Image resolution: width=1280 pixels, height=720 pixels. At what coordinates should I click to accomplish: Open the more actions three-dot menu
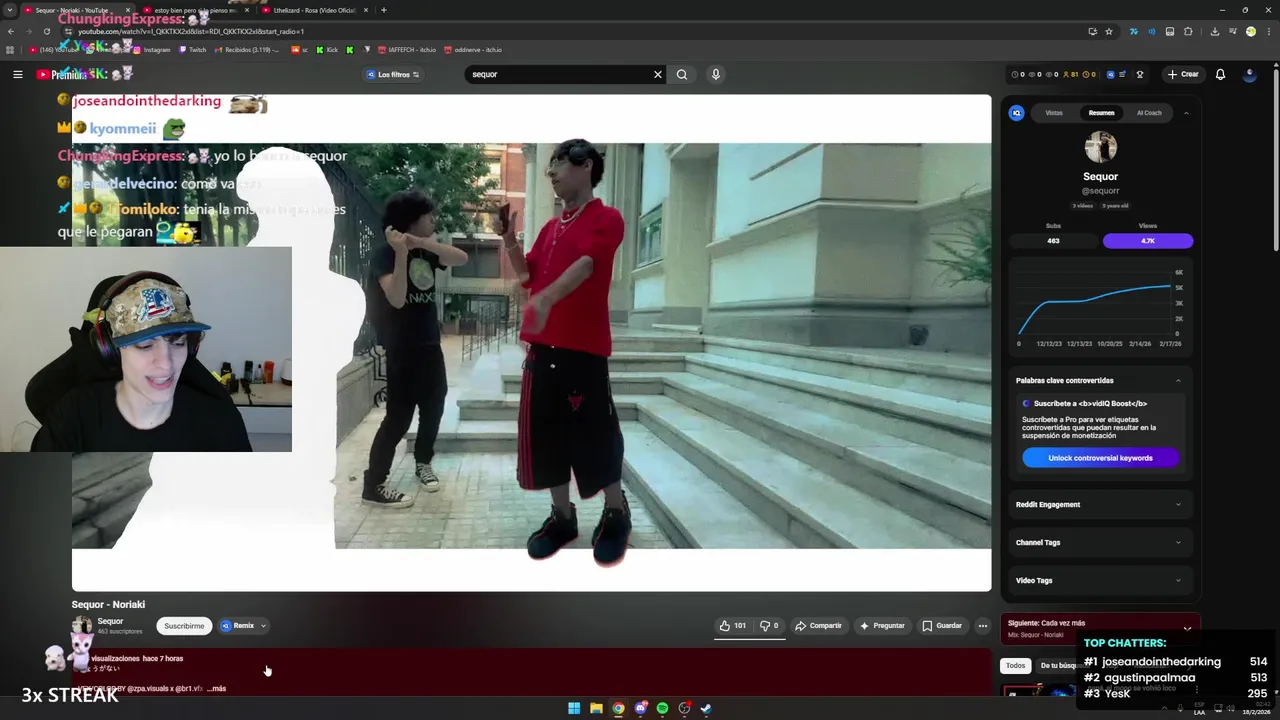982,626
